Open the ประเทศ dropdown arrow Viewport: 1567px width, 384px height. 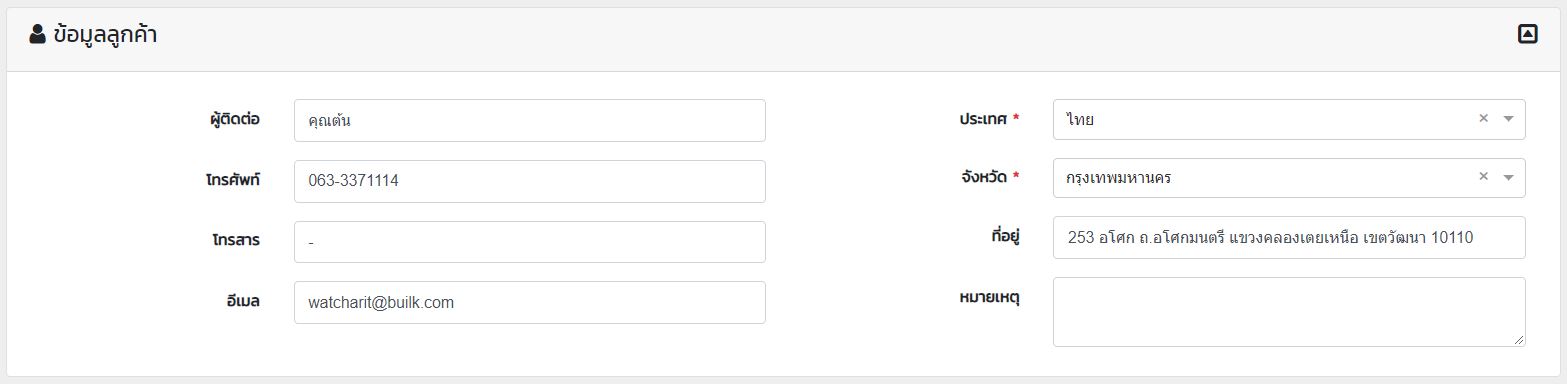[x=1509, y=119]
